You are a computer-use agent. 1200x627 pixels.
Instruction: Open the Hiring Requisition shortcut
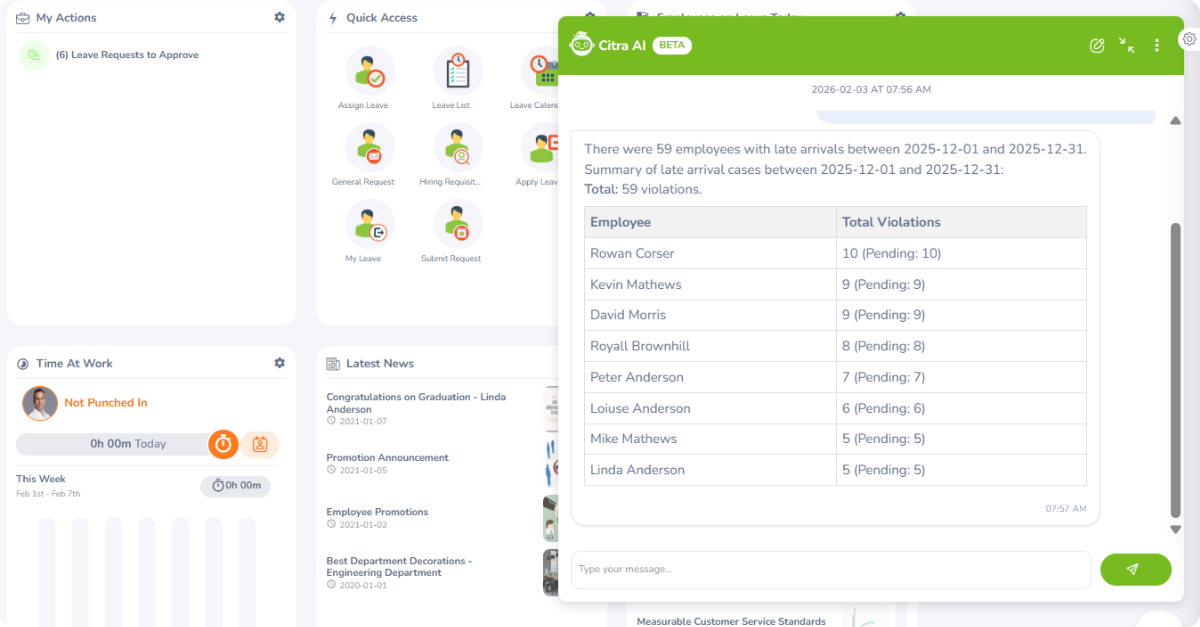tap(458, 148)
